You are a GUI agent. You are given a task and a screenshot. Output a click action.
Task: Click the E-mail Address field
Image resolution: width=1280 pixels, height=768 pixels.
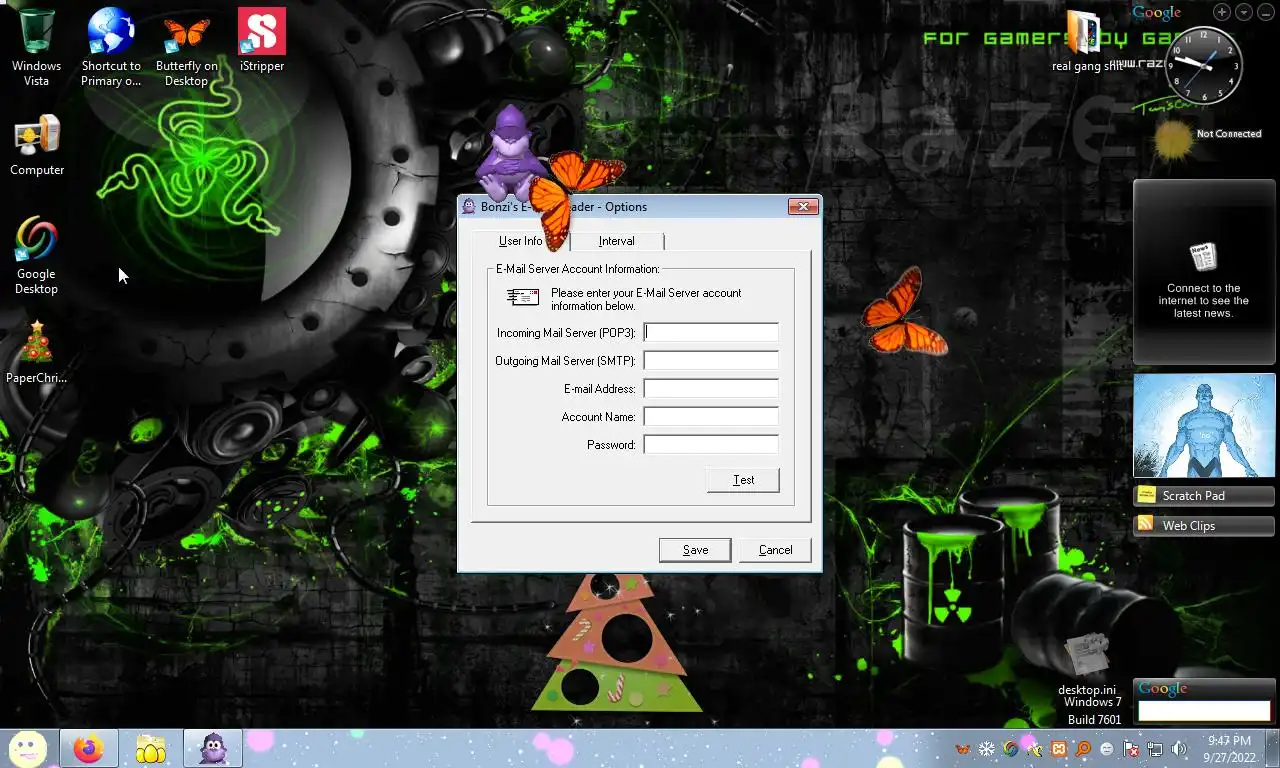(x=710, y=388)
